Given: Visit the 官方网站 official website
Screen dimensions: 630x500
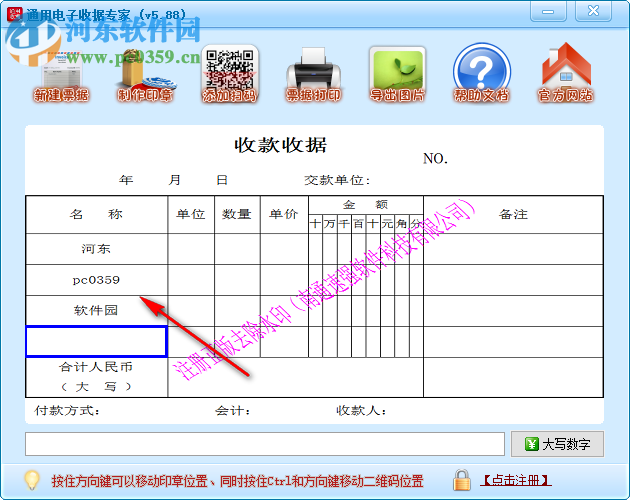Looking at the screenshot, I should pos(566,72).
